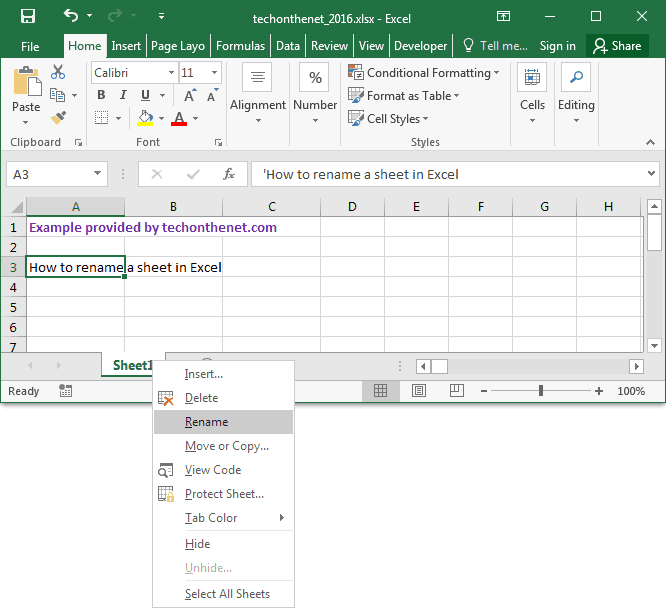This screenshot has height=608, width=666.
Task: Click Conditional Formatting
Action: (423, 73)
